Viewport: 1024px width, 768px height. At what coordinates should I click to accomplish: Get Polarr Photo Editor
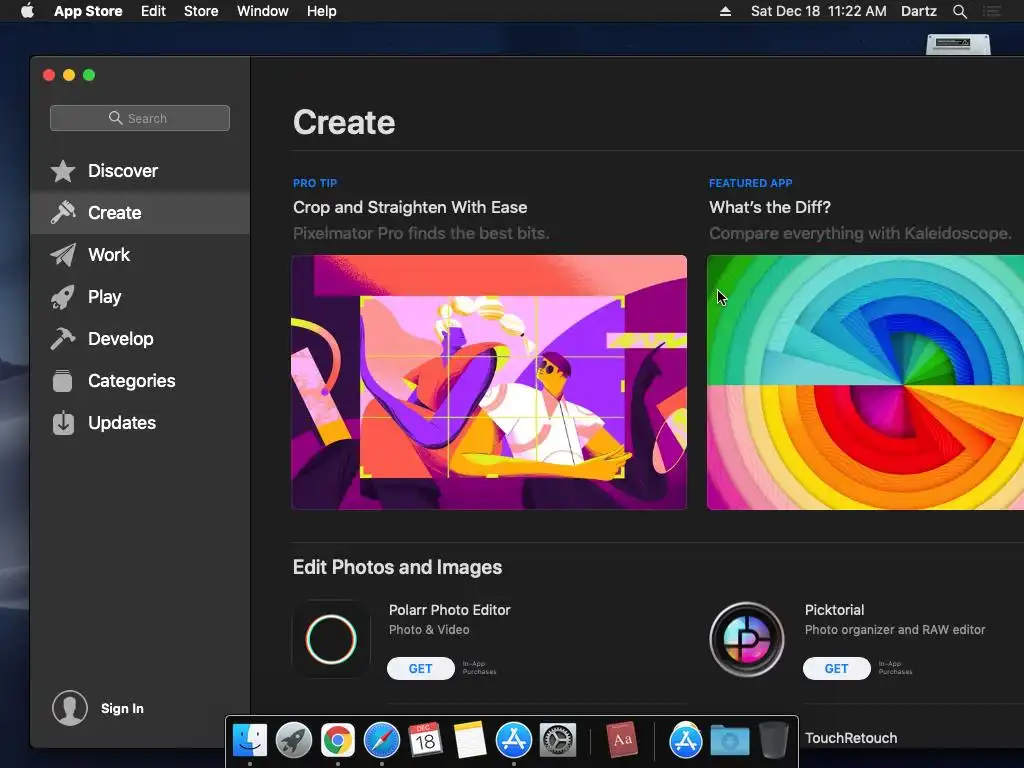click(x=421, y=668)
